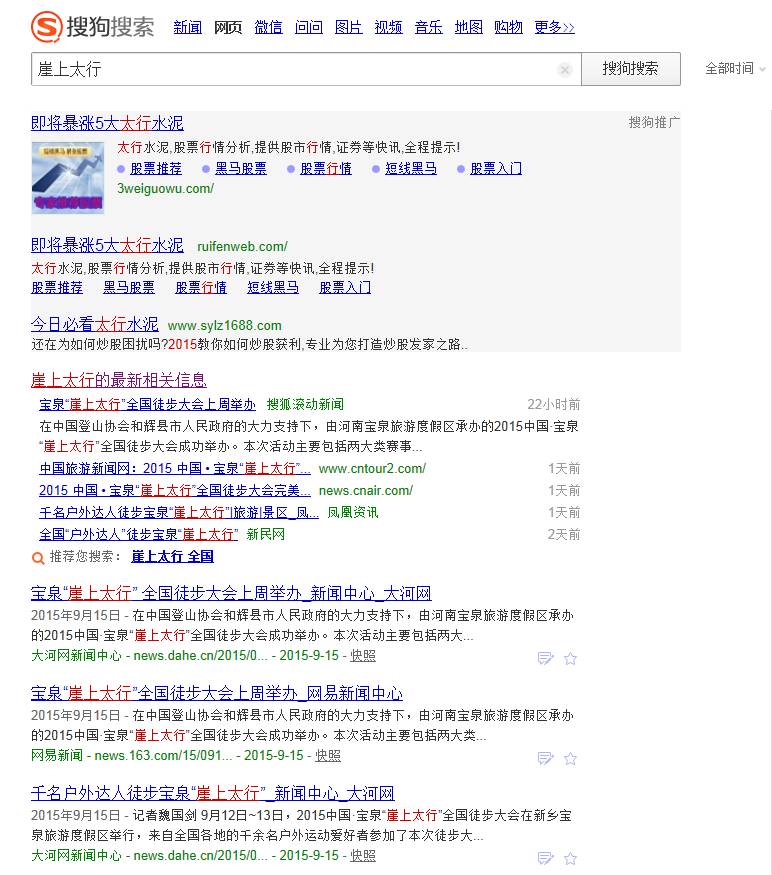This screenshot has width=772, height=875.
Task: Click suggested search 崖上太行 全国
Action: coord(172,556)
